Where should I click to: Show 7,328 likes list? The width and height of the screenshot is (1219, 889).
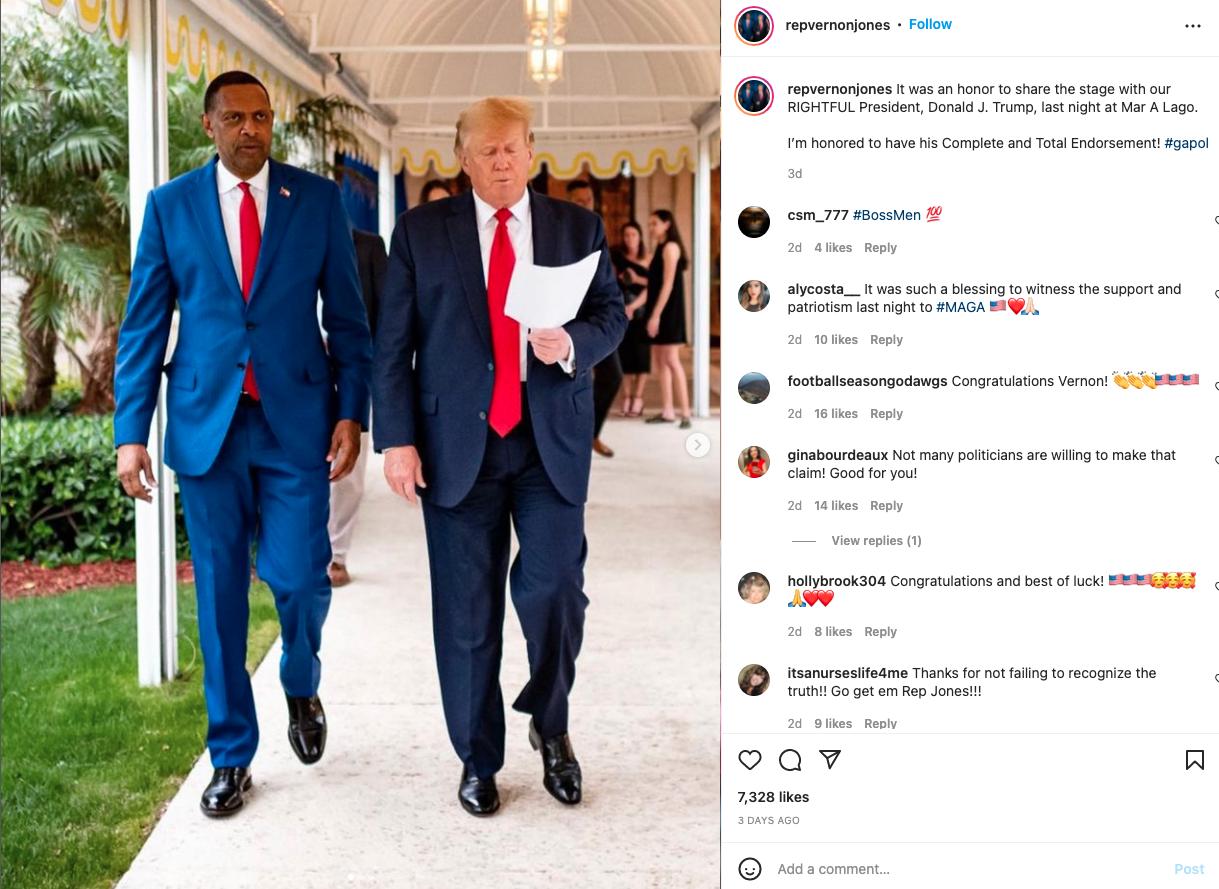[773, 797]
